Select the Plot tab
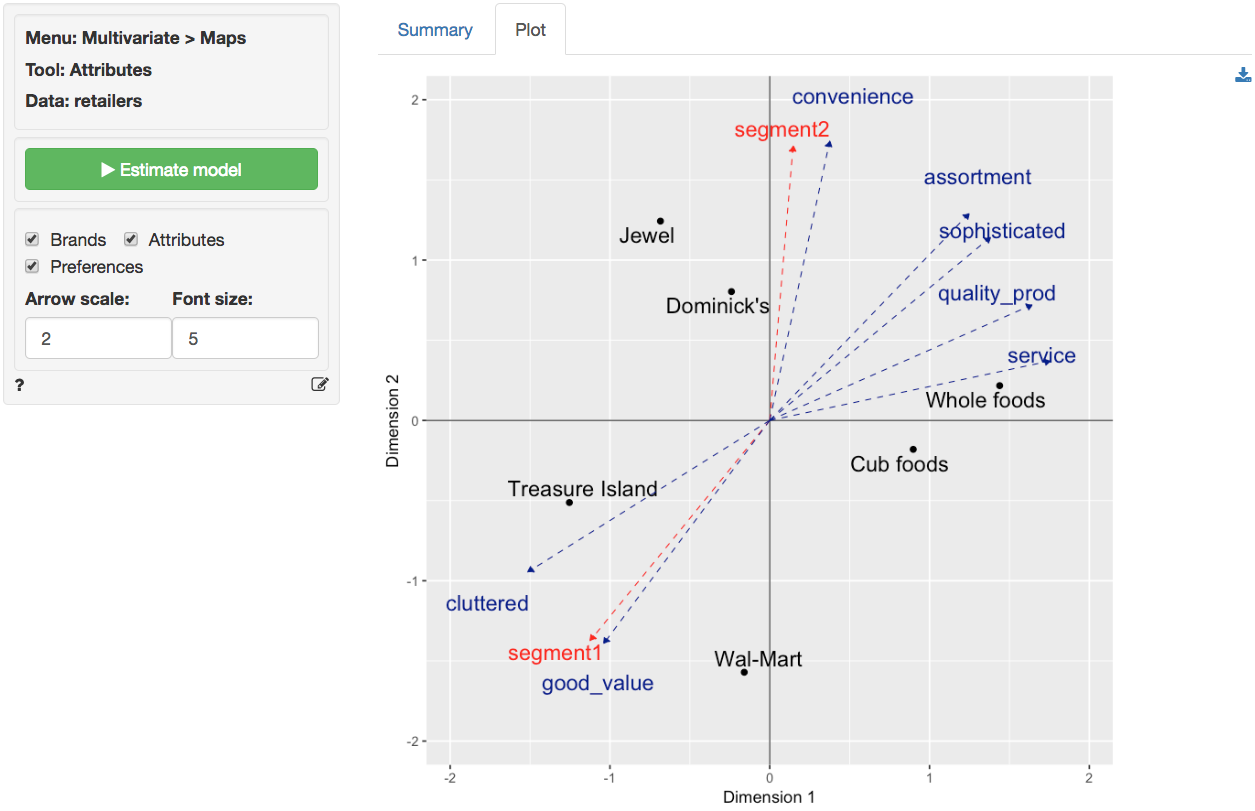The height and width of the screenshot is (811, 1255). 530,30
